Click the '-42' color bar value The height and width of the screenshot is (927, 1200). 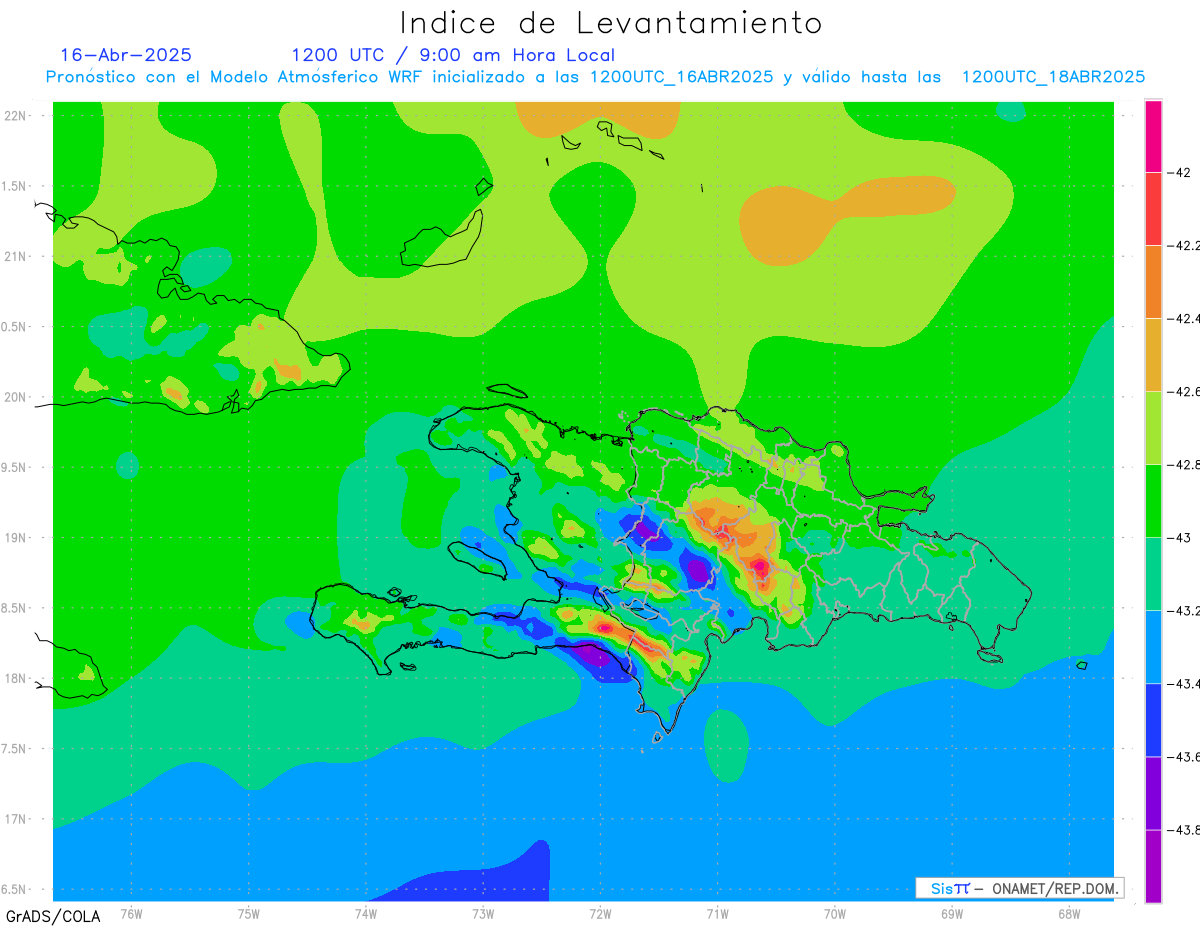1180,172
